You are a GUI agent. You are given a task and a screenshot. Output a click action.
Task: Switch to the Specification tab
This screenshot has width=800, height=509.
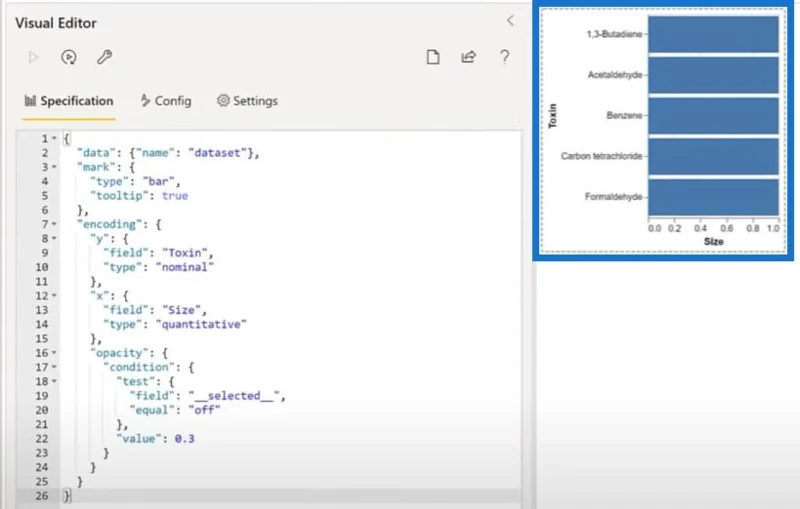[69, 101]
